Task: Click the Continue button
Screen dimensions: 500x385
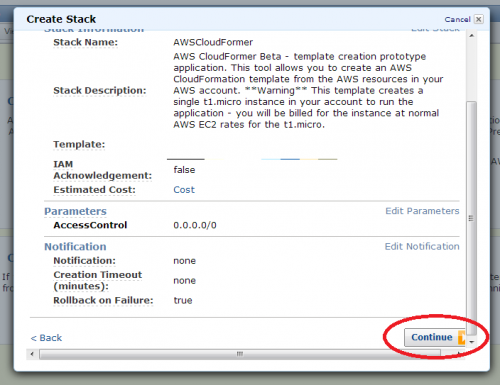Action: pyautogui.click(x=435, y=337)
